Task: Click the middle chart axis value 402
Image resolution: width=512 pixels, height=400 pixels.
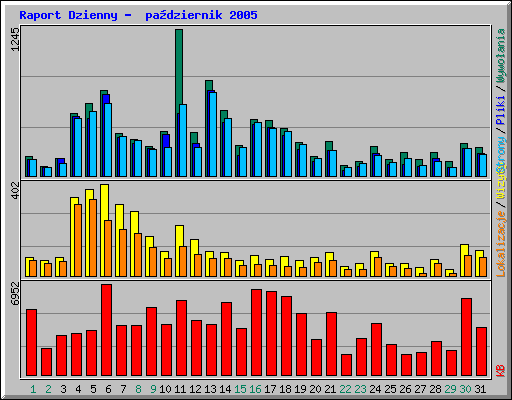Action: point(15,191)
